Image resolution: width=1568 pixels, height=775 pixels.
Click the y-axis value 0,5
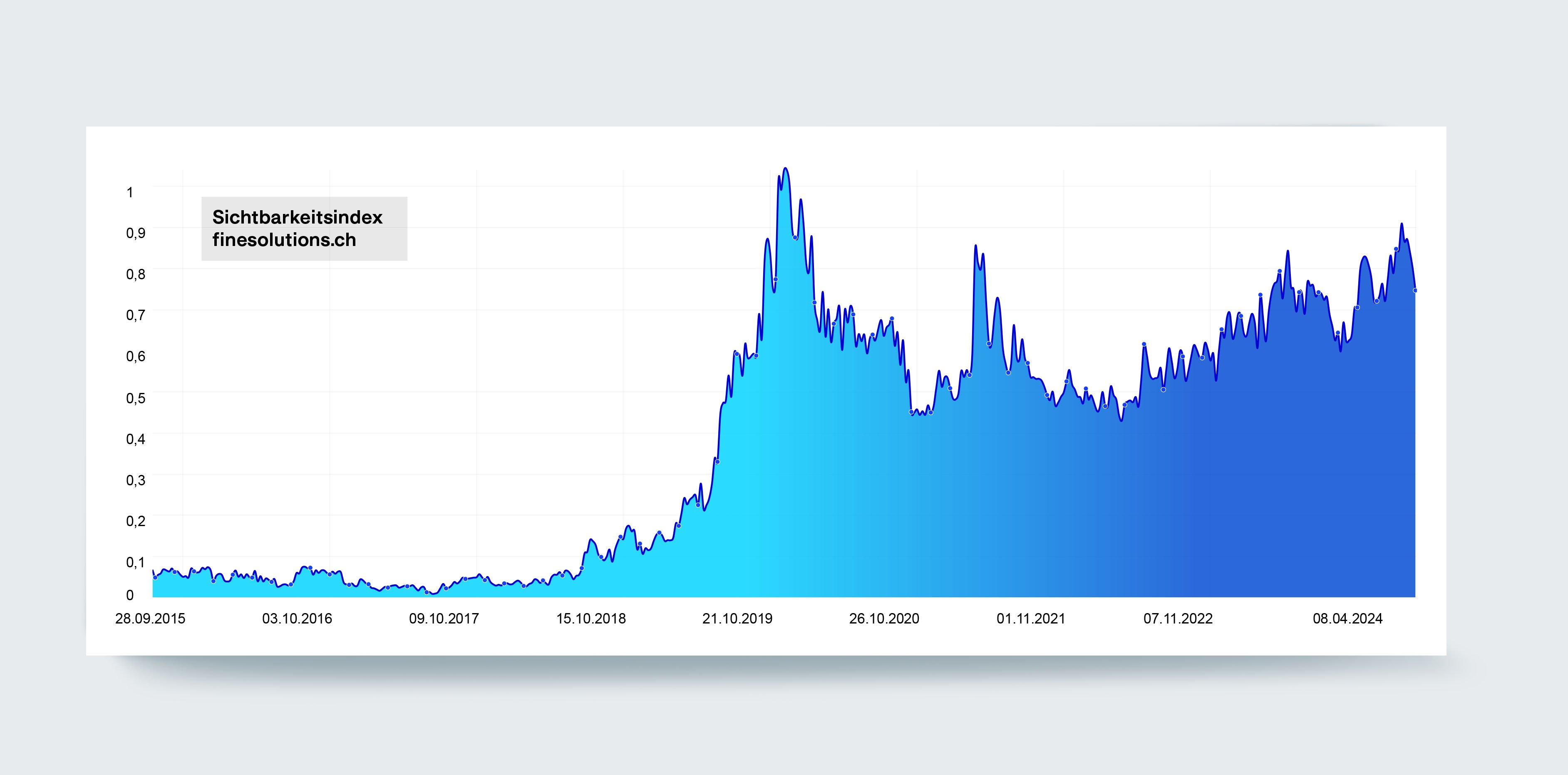(x=136, y=398)
